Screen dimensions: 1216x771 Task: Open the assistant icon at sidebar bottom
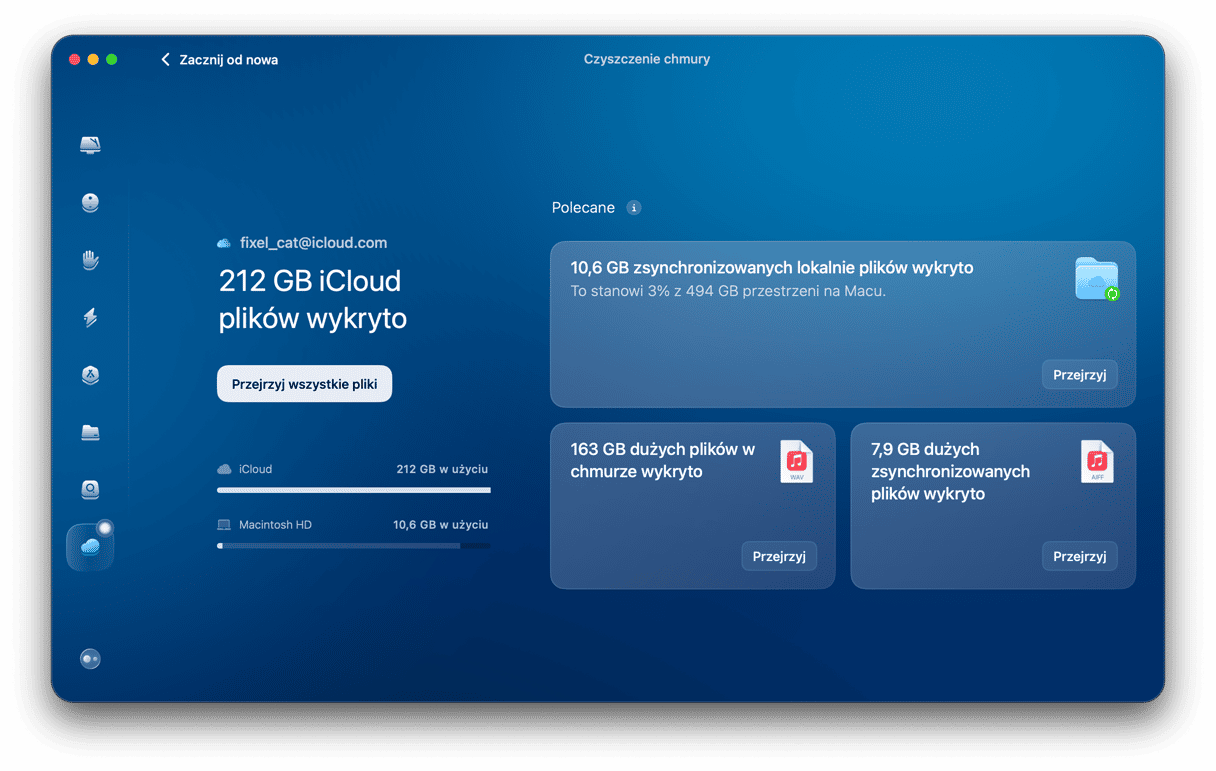90,659
